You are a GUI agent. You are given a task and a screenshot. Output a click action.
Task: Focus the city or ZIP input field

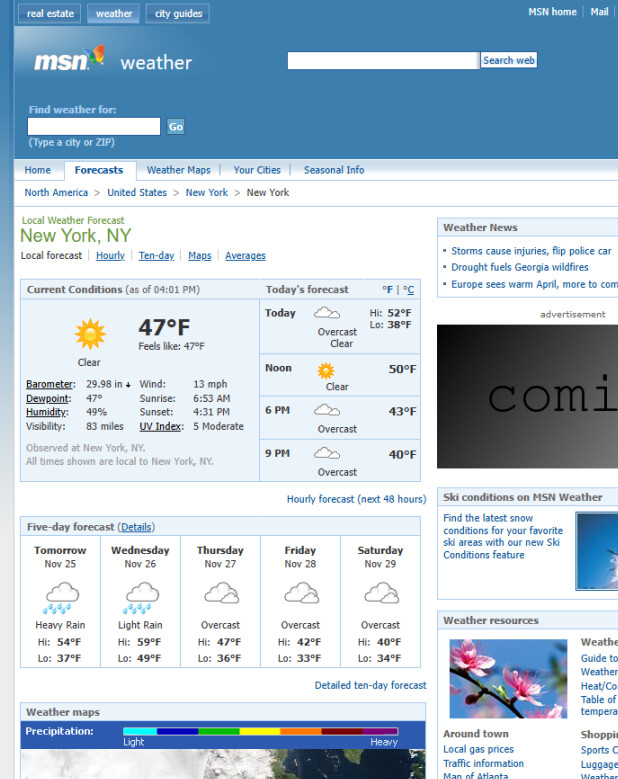point(94,127)
